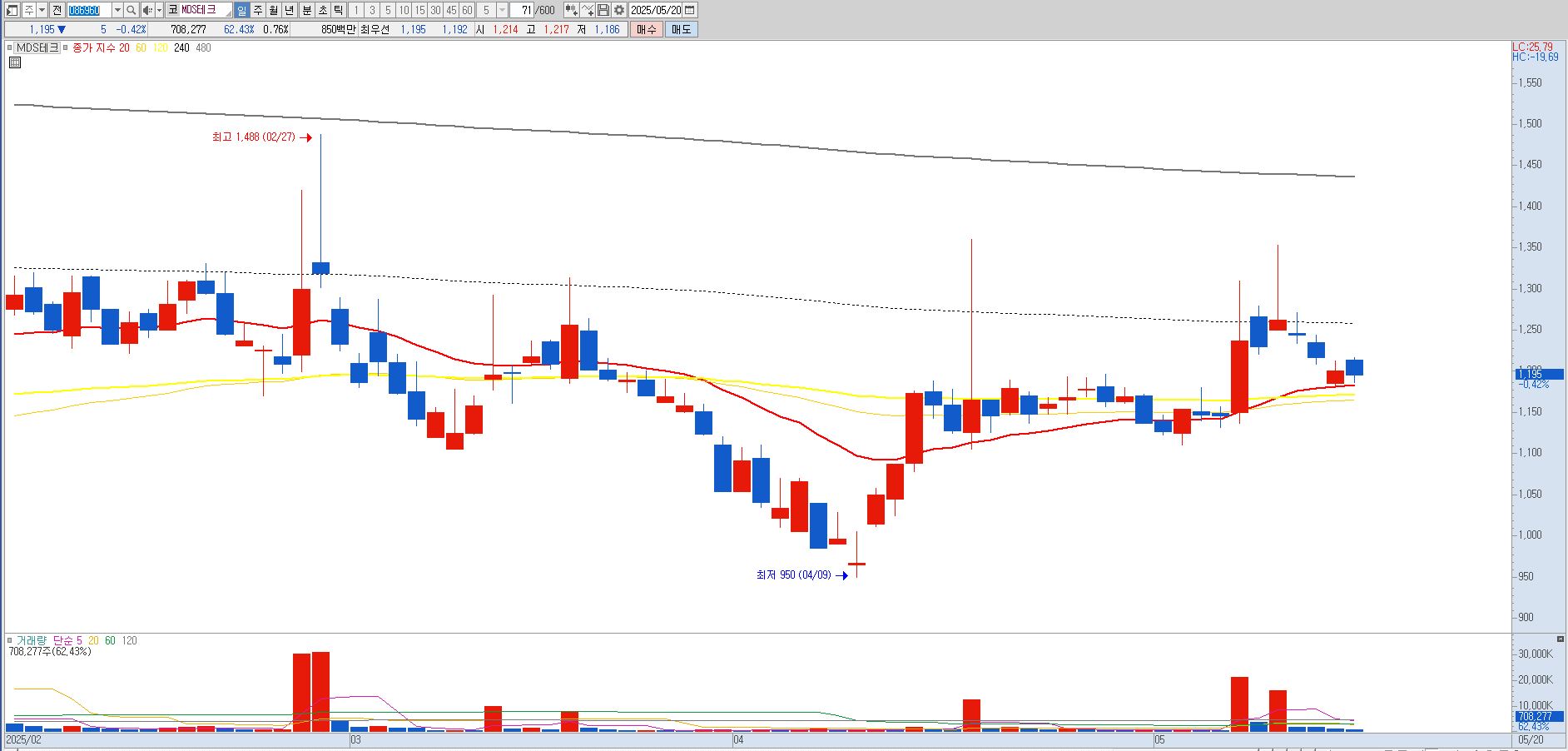The width and height of the screenshot is (1568, 751).
Task: Click the speaker sound icon
Action: pyautogui.click(x=147, y=10)
